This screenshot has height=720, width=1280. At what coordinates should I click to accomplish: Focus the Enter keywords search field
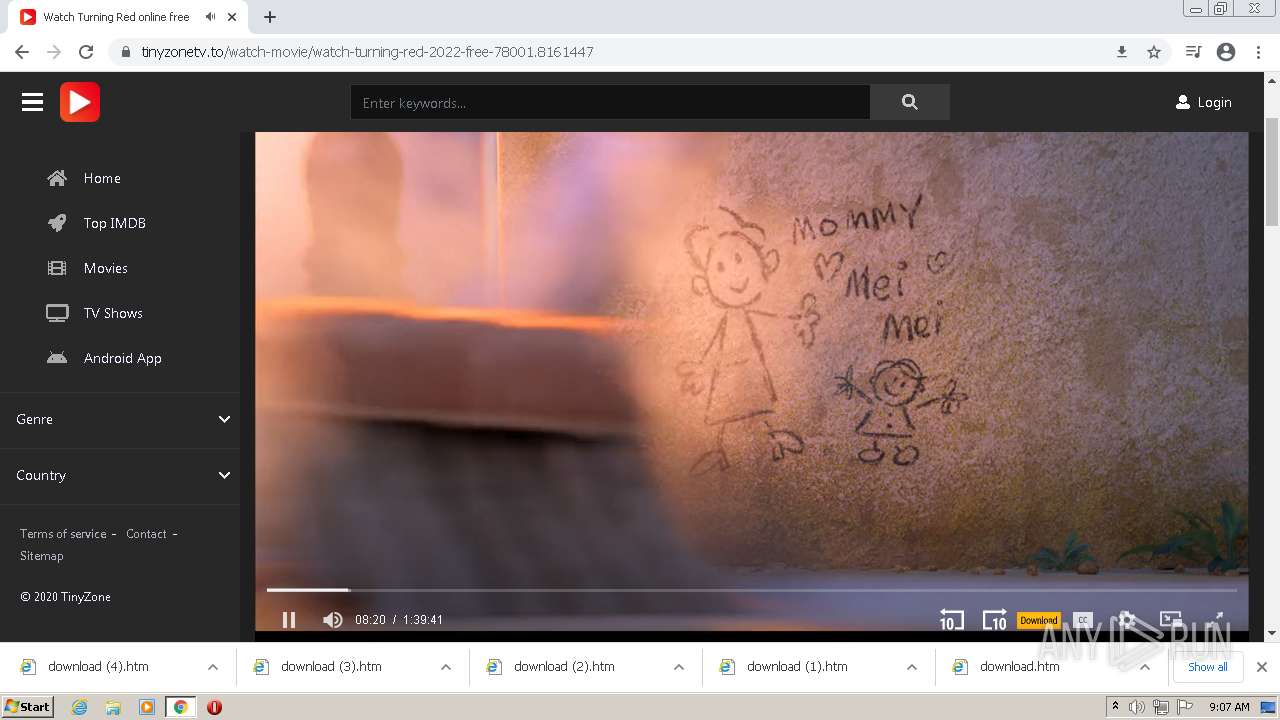click(x=610, y=102)
